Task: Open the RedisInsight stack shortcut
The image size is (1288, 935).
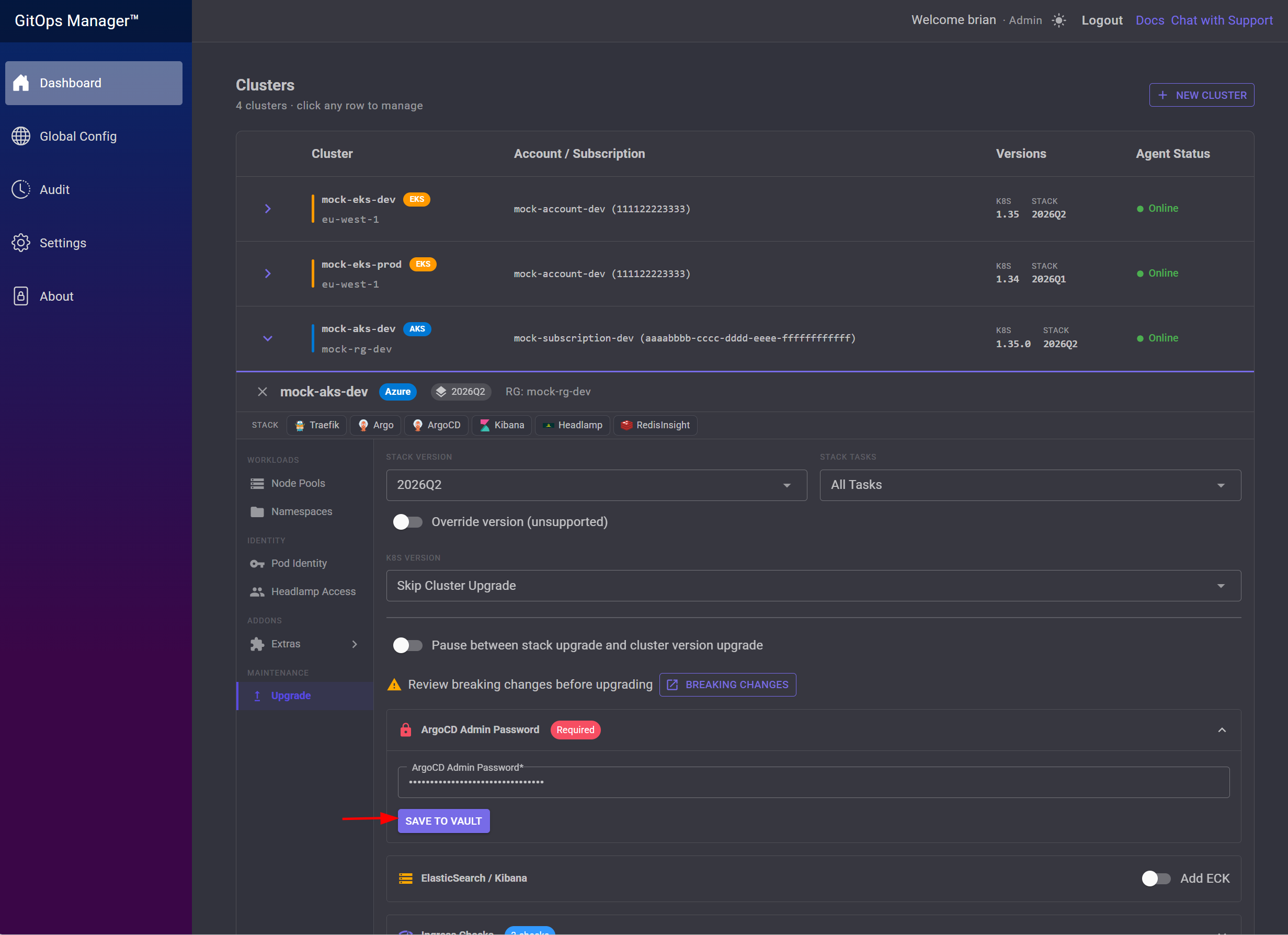Action: click(655, 425)
